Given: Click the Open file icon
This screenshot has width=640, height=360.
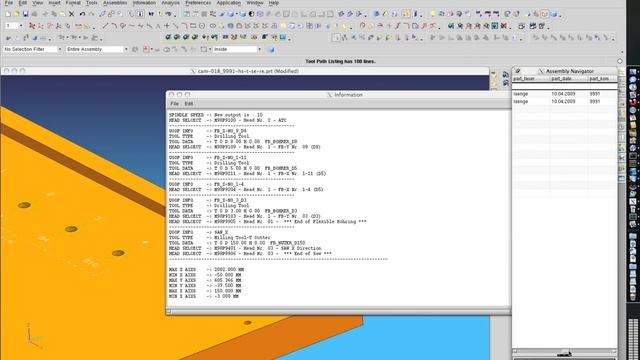Looking at the screenshot, I should [16, 14].
